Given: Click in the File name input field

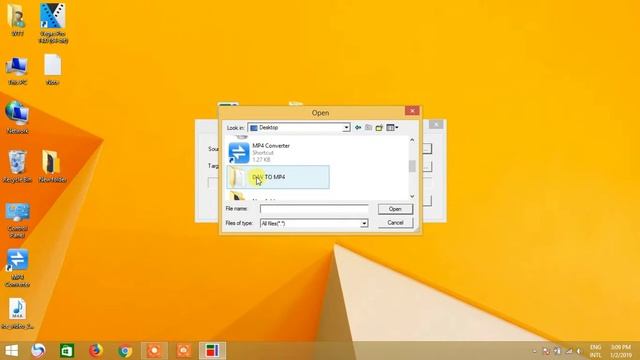Looking at the screenshot, I should tap(314, 209).
